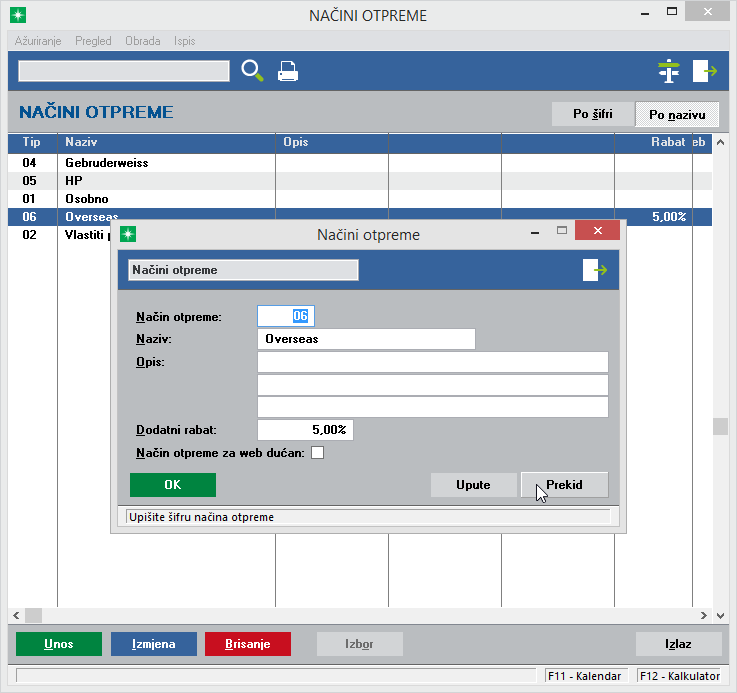Click the Upute help button

[474, 485]
